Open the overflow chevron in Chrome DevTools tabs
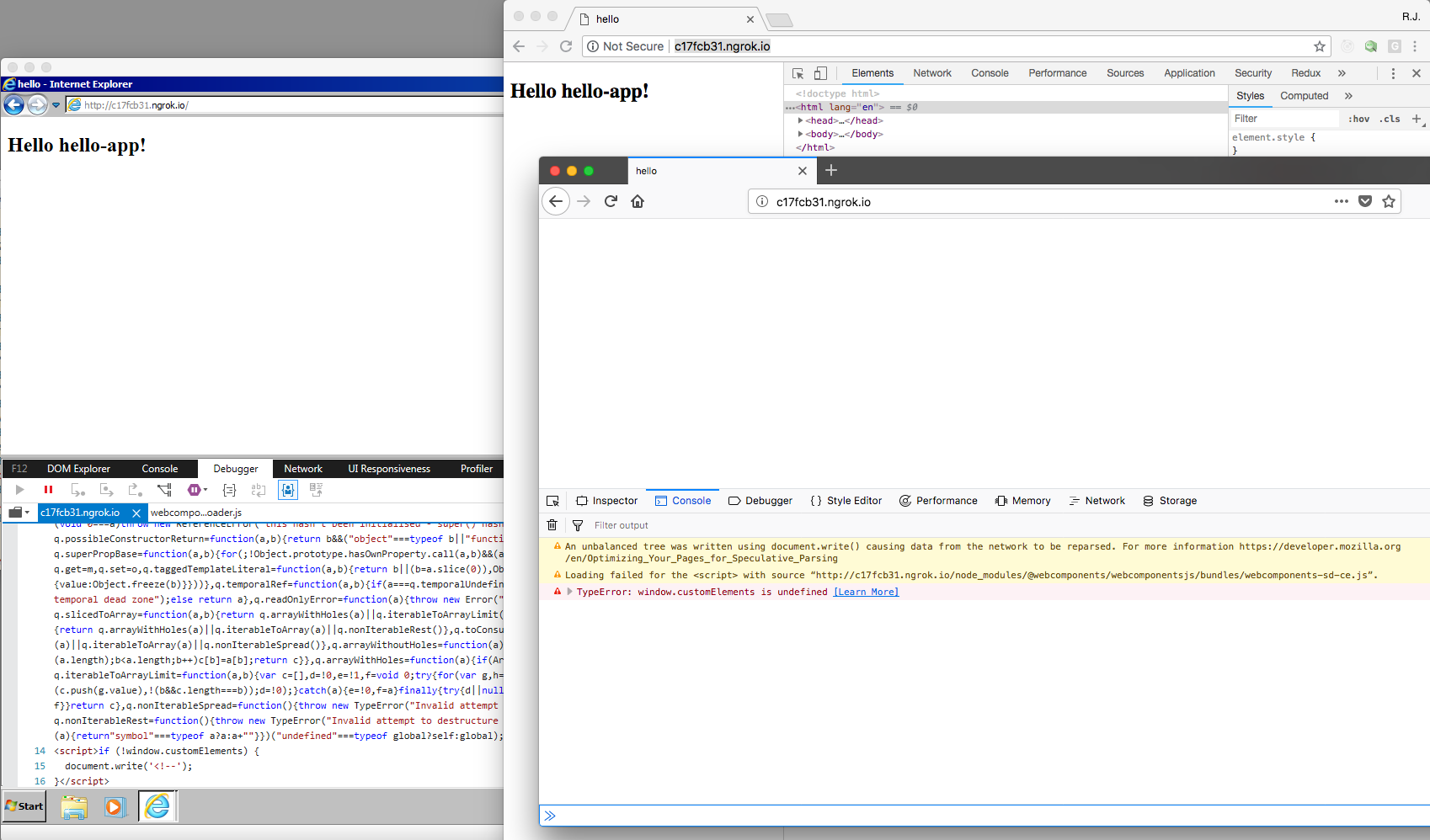Screen dimensions: 1430x840 click(1342, 73)
